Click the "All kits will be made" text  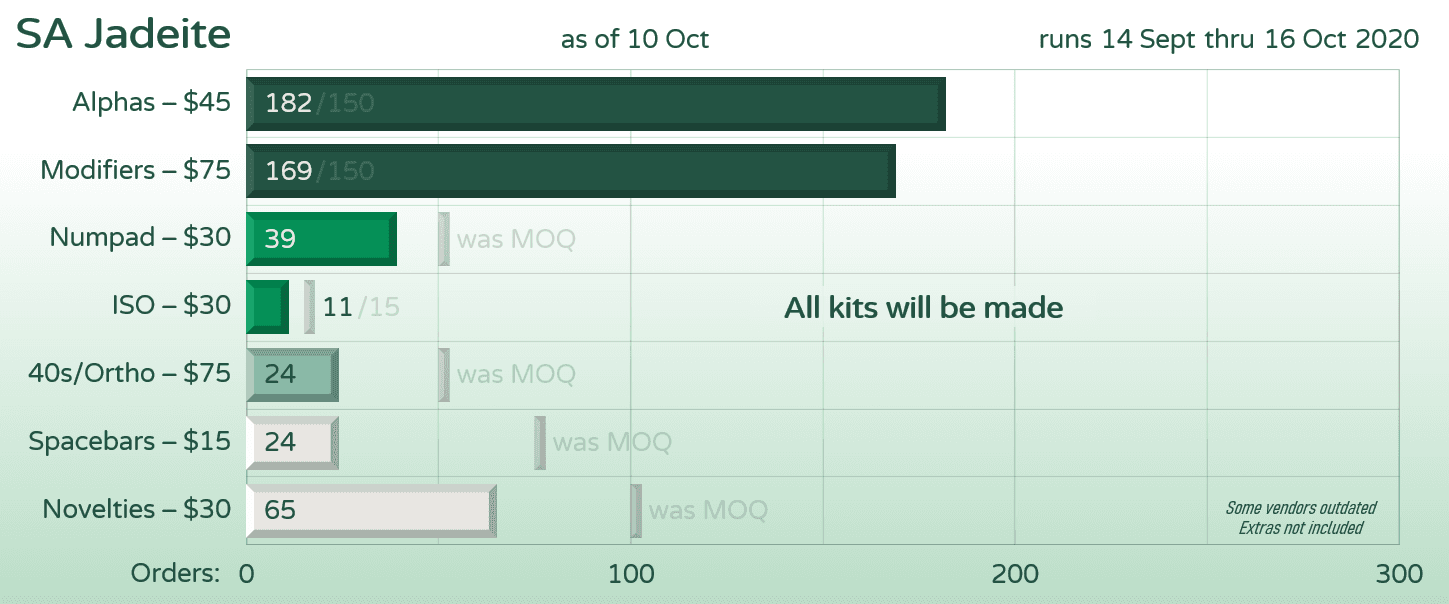pyautogui.click(x=923, y=308)
